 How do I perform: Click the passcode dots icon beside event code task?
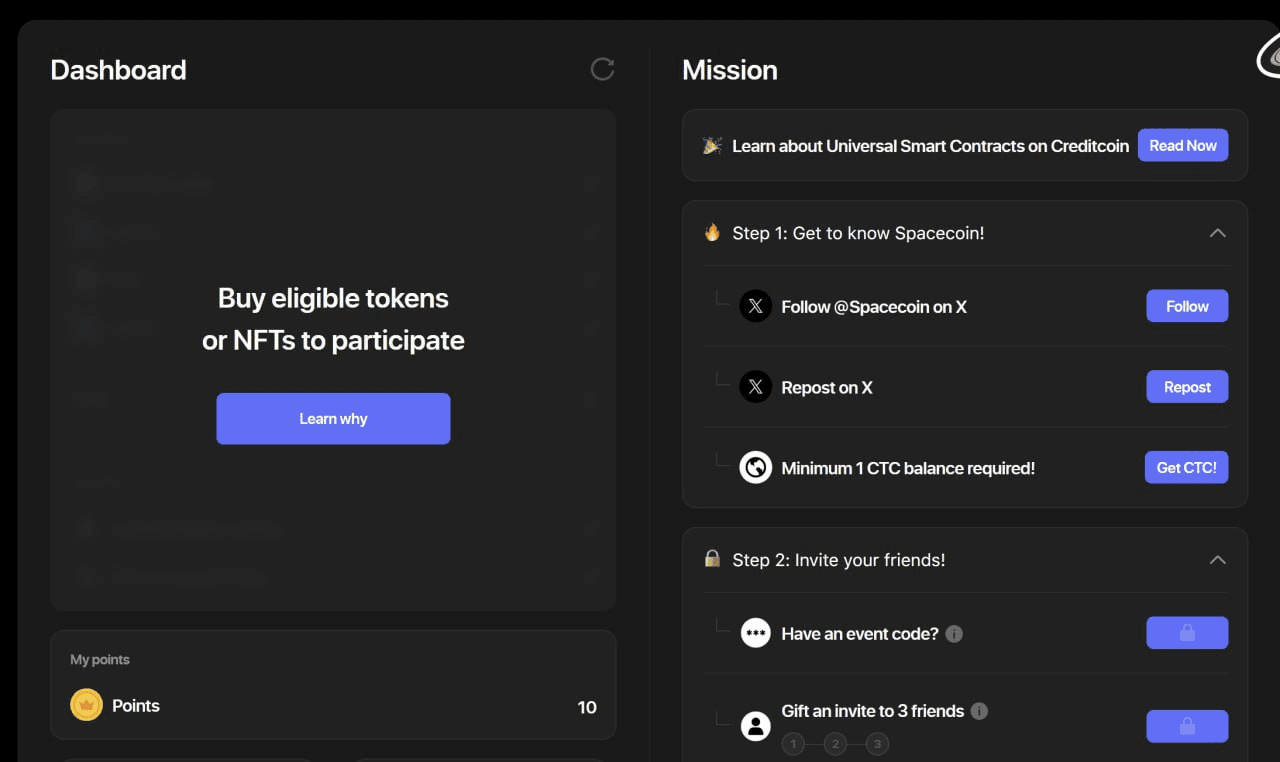755,632
